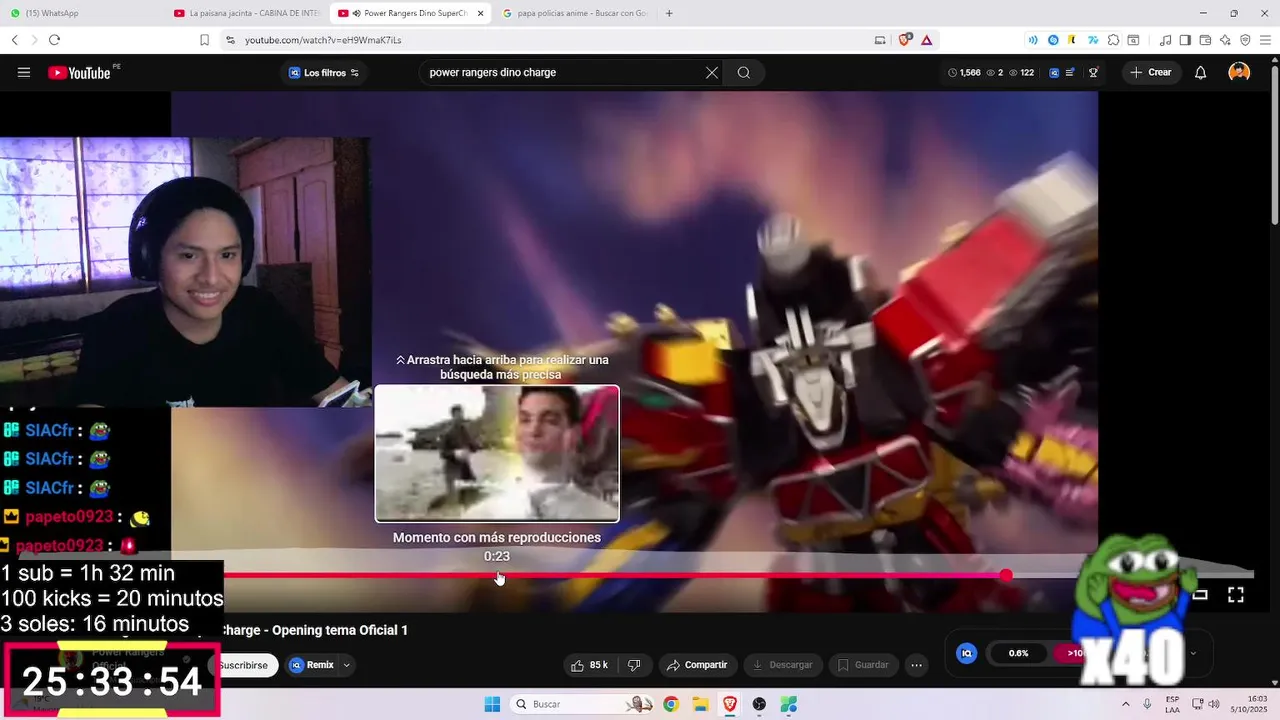Enter fullscreen video mode

point(1236,595)
